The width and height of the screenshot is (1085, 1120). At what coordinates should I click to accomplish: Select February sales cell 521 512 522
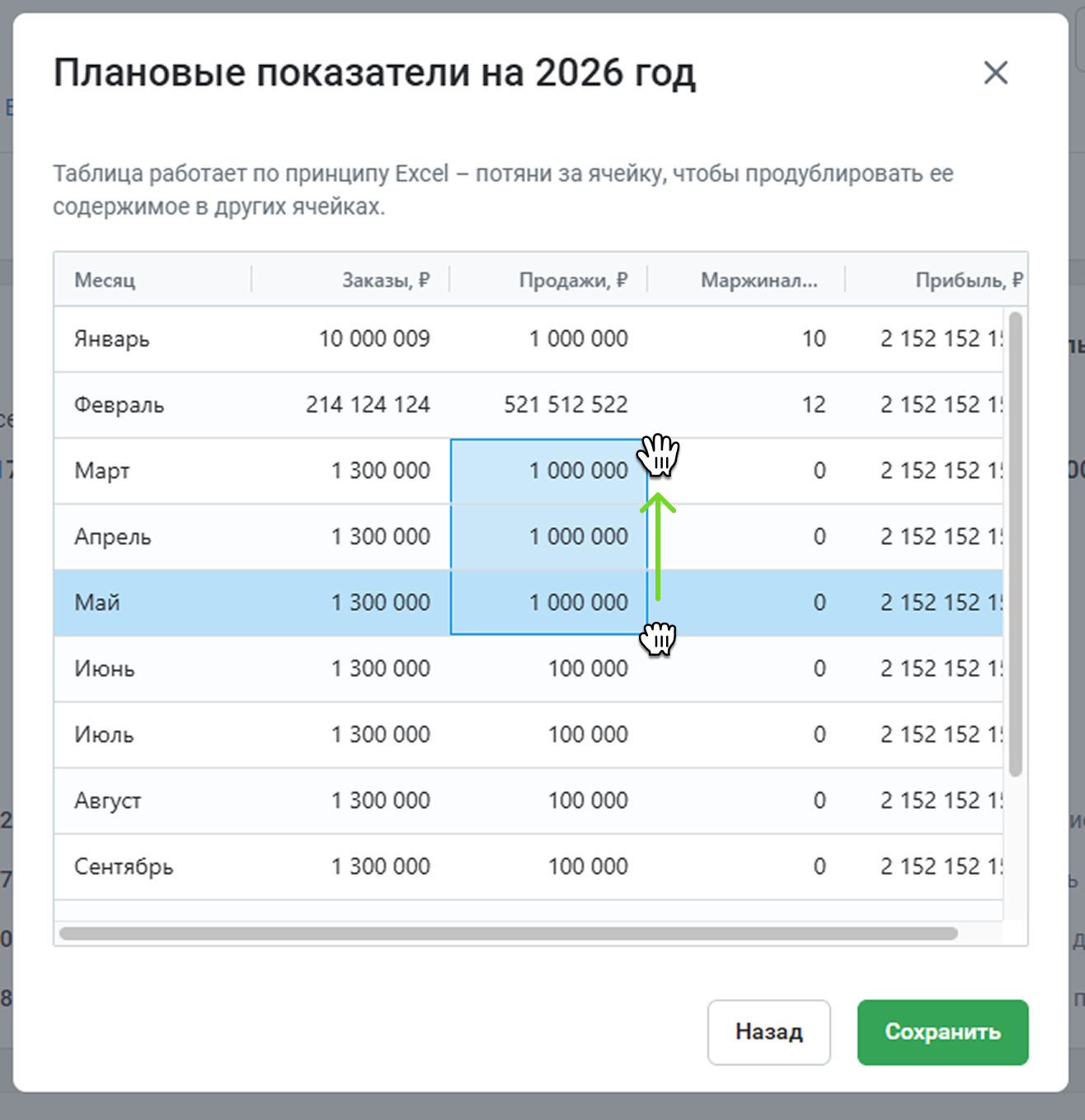pyautogui.click(x=566, y=405)
